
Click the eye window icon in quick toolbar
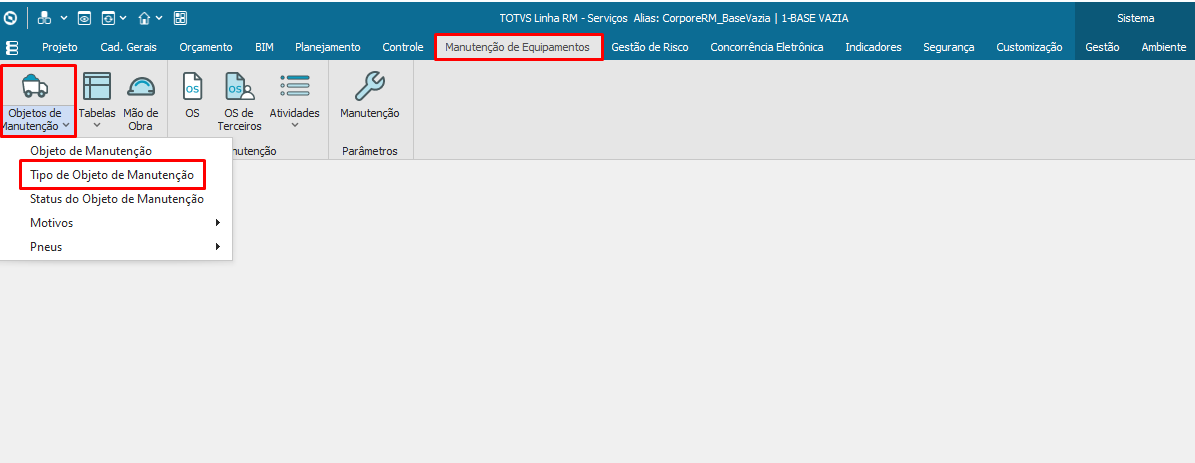coord(84,18)
